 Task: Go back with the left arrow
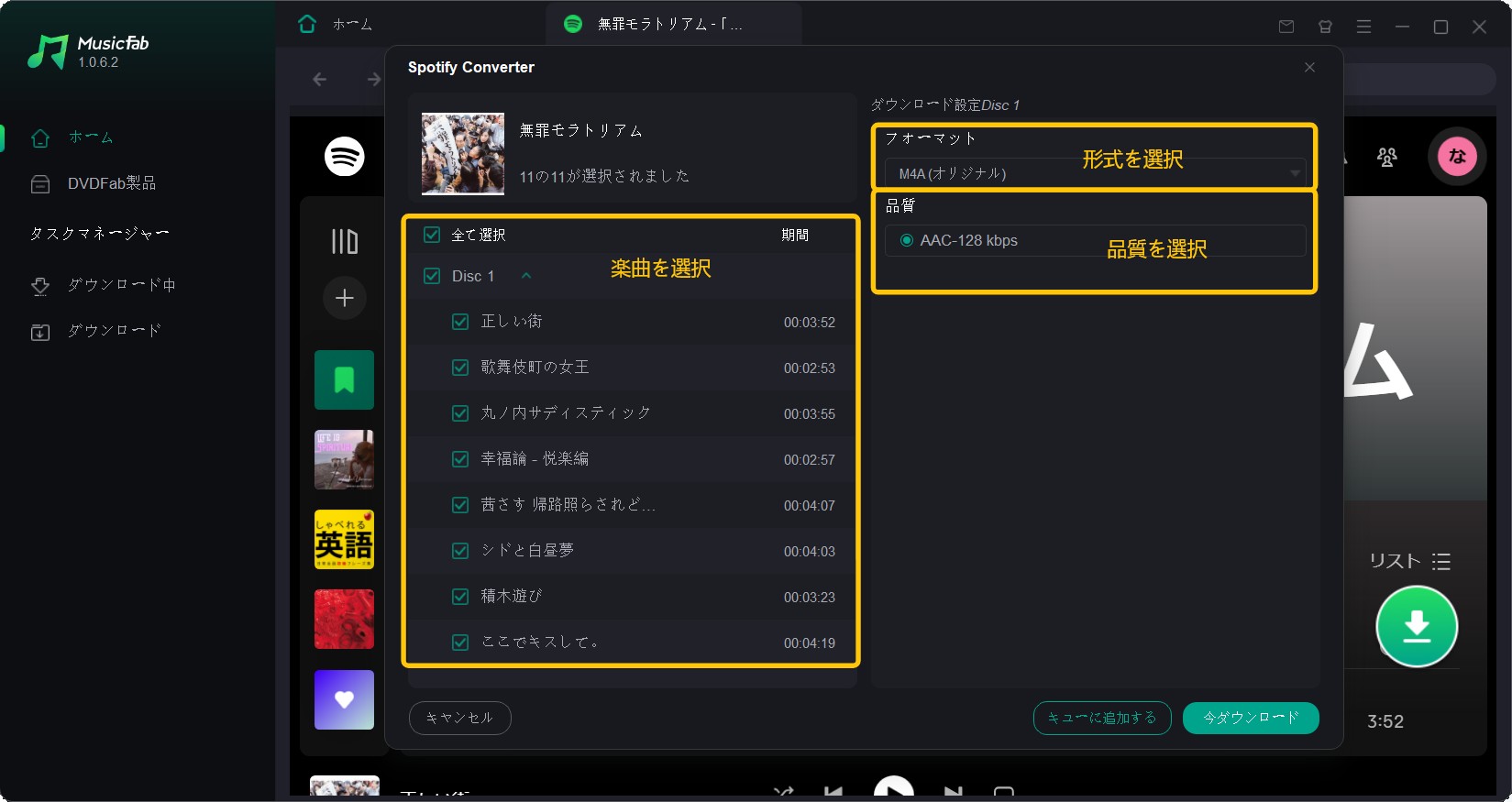click(x=319, y=80)
